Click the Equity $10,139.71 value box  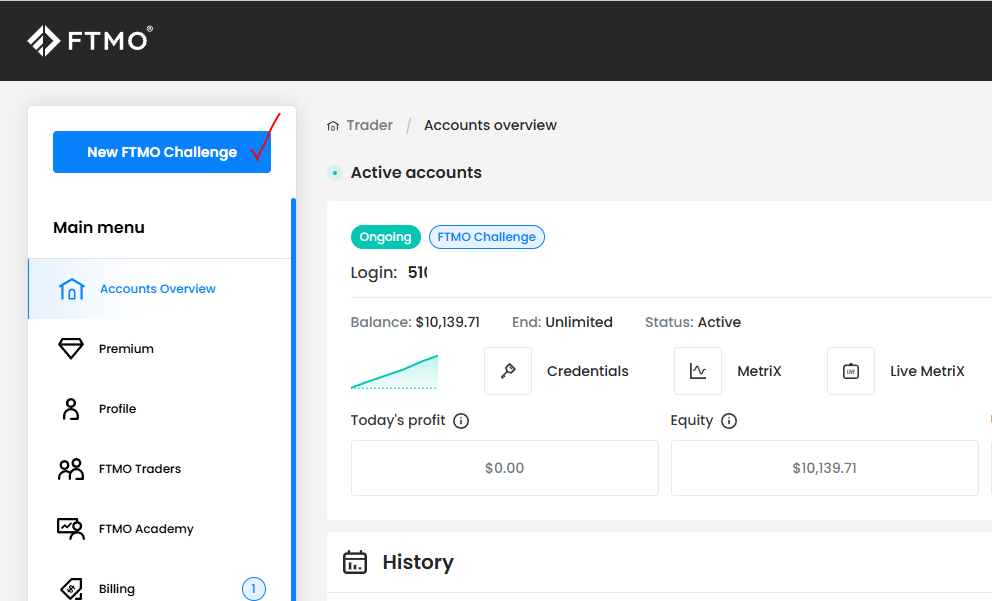824,468
